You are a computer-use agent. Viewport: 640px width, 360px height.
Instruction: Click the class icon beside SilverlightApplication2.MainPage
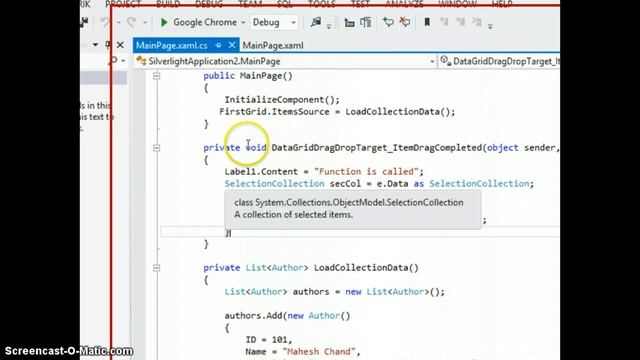(141, 61)
